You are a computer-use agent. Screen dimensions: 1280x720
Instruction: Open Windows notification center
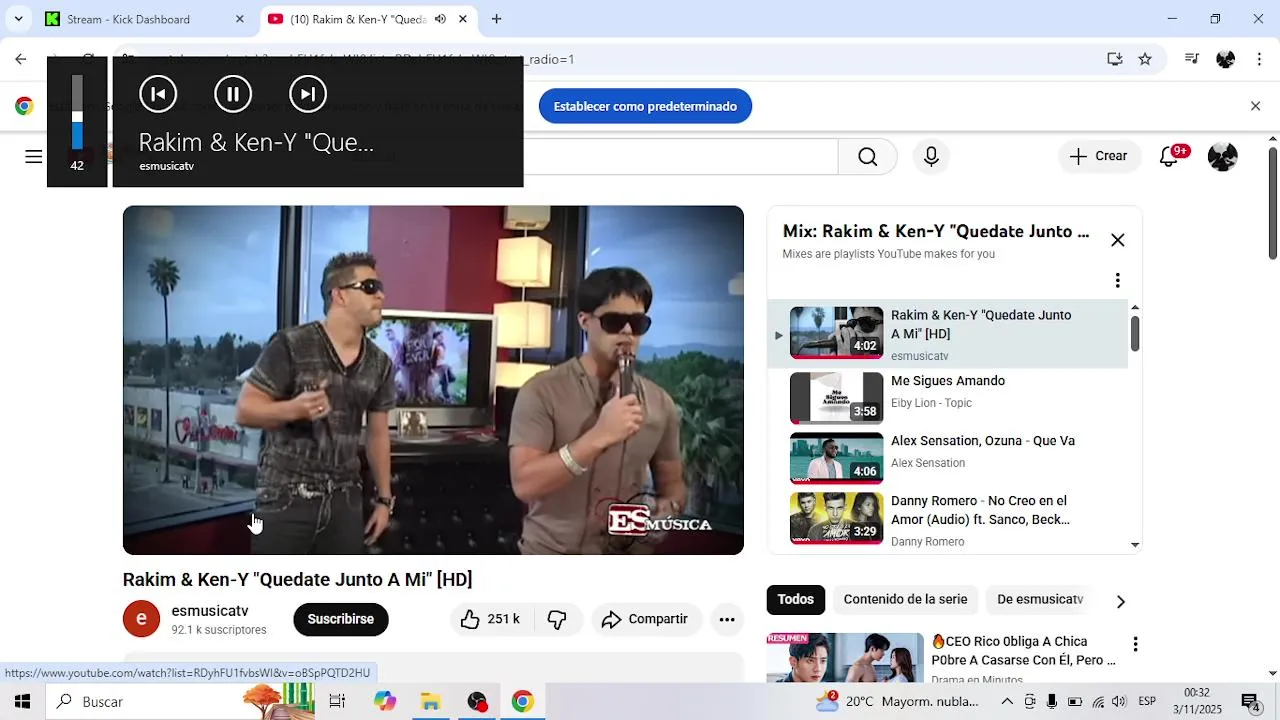[1250, 701]
